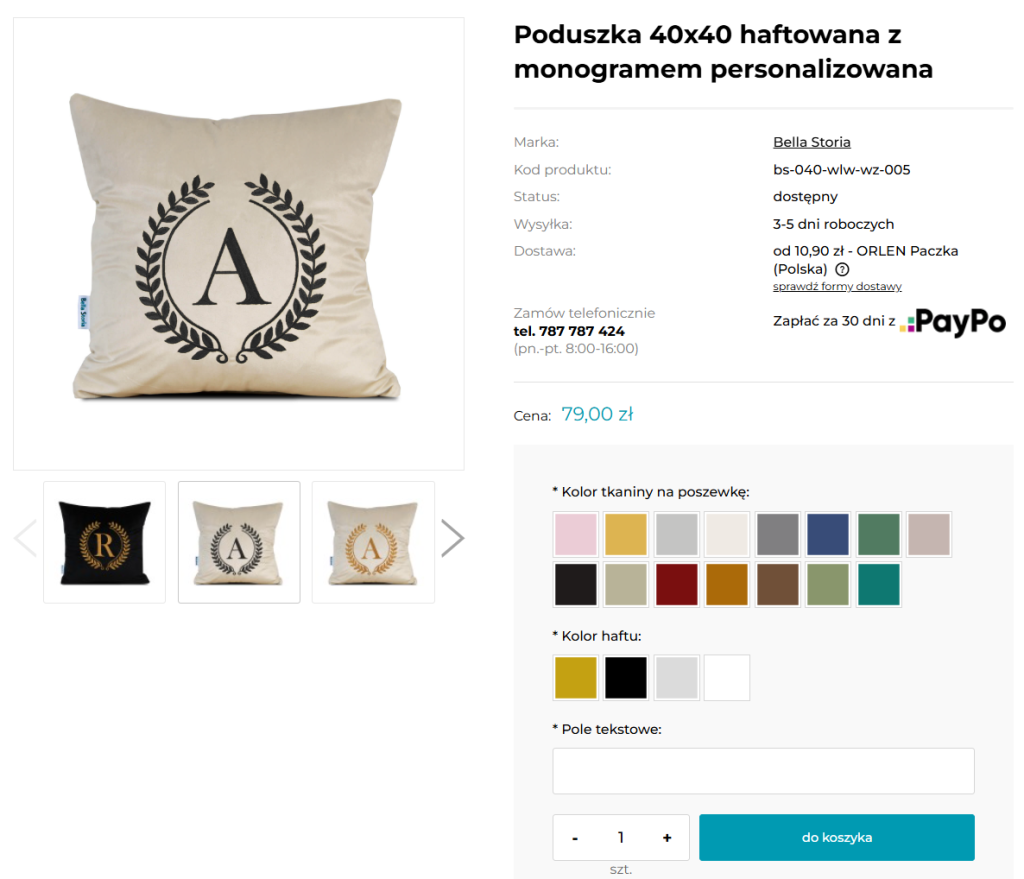
Task: Select the black pillow with gold R thumbnail
Action: pyautogui.click(x=104, y=542)
